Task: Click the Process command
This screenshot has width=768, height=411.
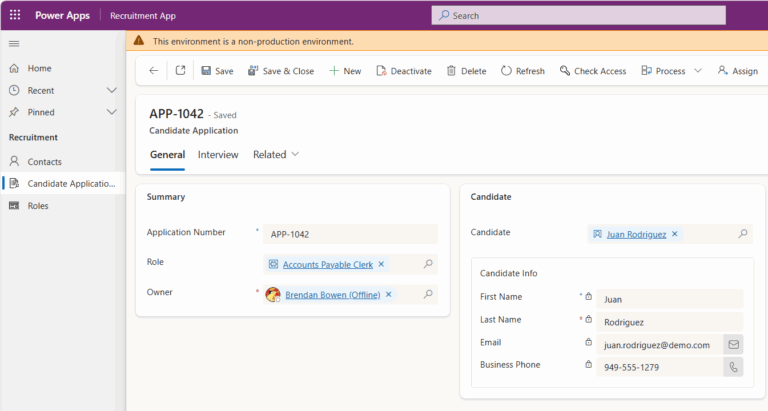Action: pos(663,71)
